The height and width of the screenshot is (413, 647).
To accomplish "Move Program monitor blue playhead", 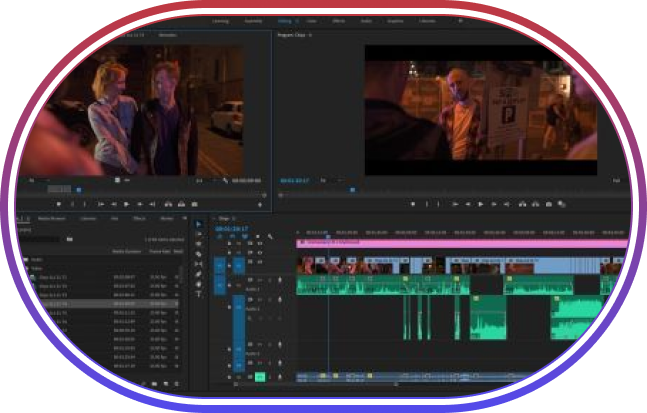I will [352, 190].
